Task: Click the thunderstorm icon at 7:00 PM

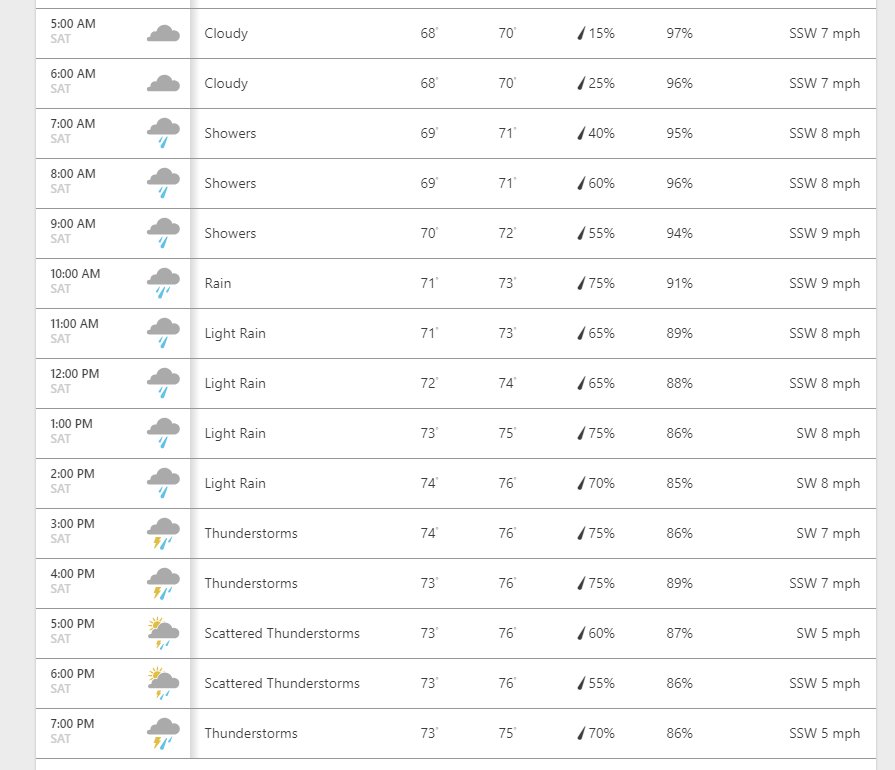Action: pos(163,733)
